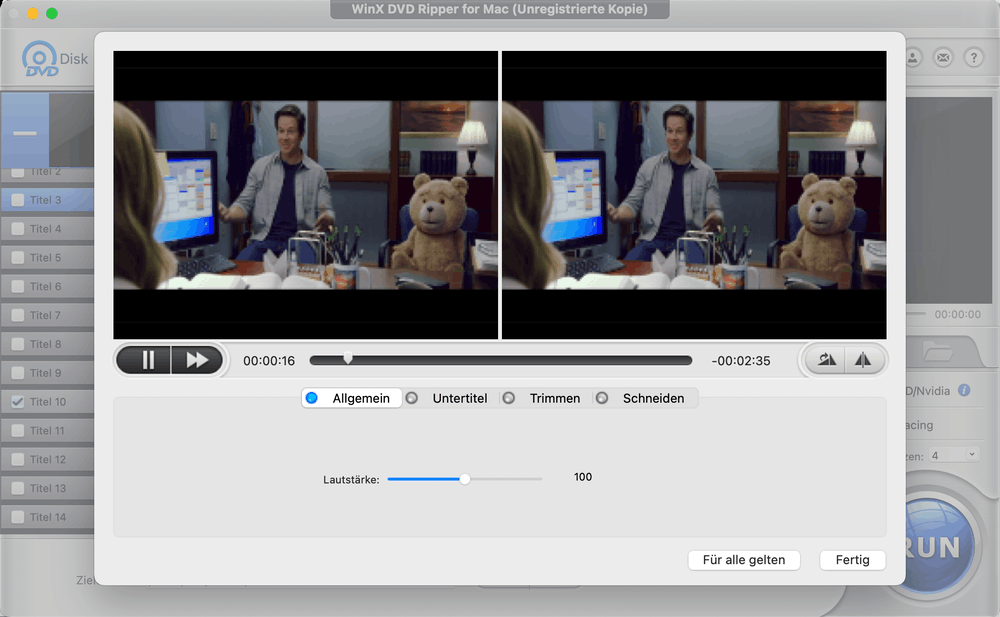Check the Titel 7 checkbox
The image size is (1000, 617).
point(18,315)
